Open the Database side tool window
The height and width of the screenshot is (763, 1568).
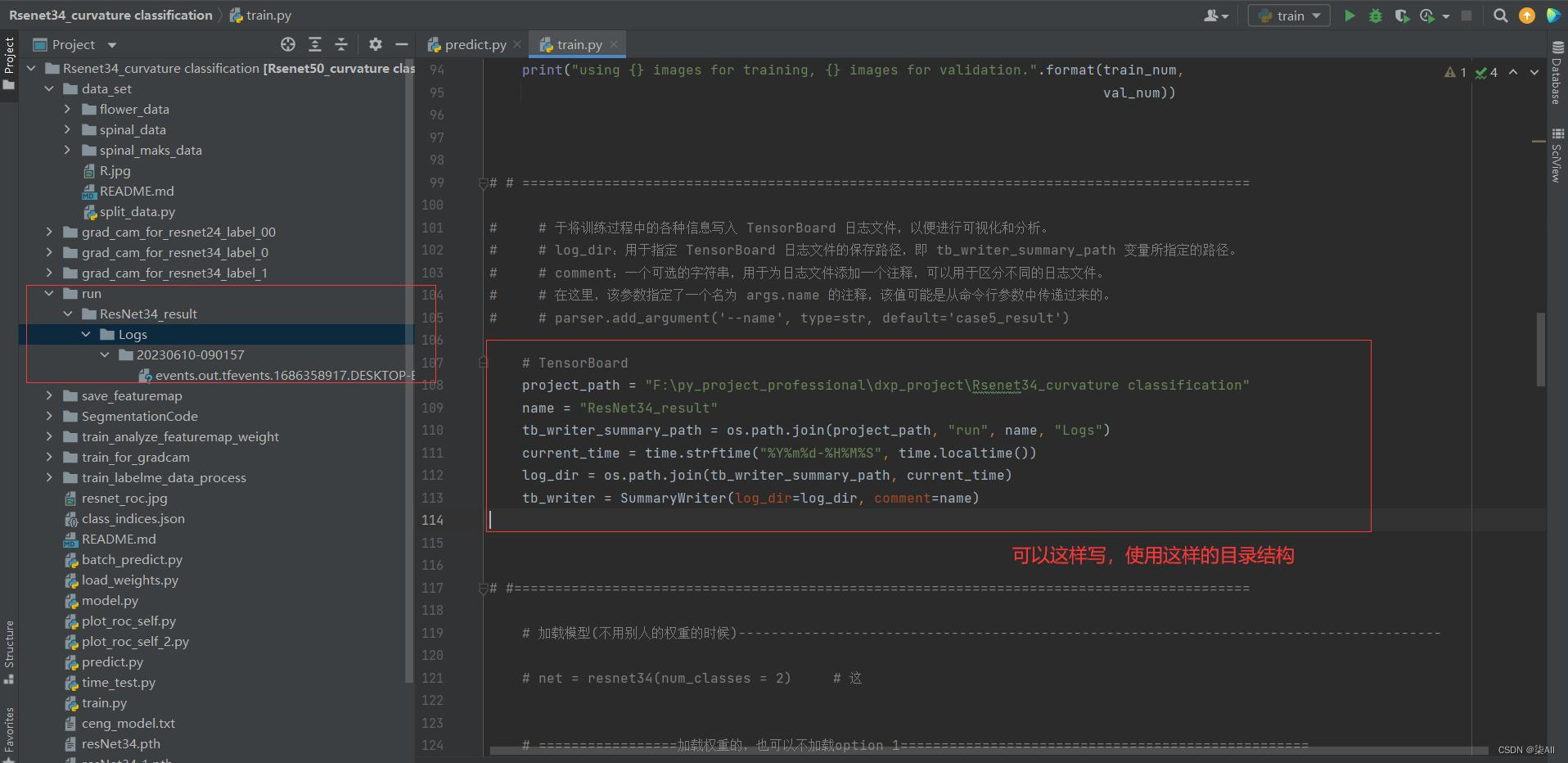tap(1557, 73)
